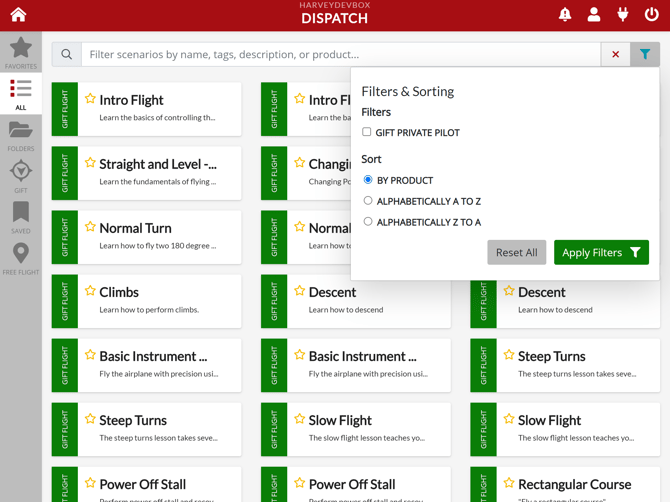Click the power button icon
This screenshot has width=670, height=502.
(651, 15)
